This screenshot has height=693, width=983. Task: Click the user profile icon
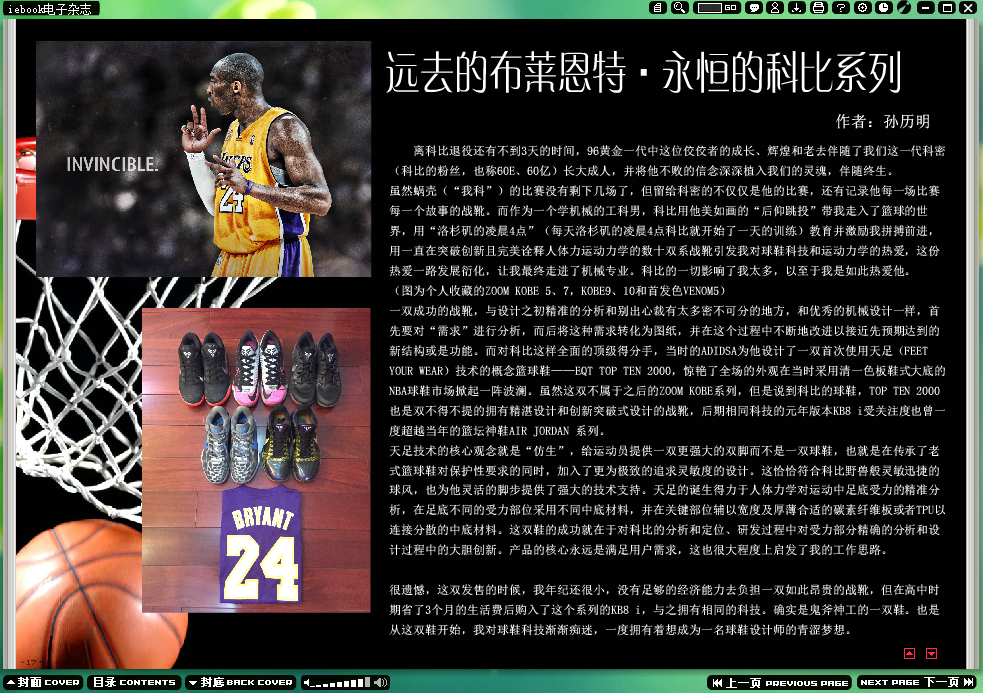pyautogui.click(x=775, y=8)
